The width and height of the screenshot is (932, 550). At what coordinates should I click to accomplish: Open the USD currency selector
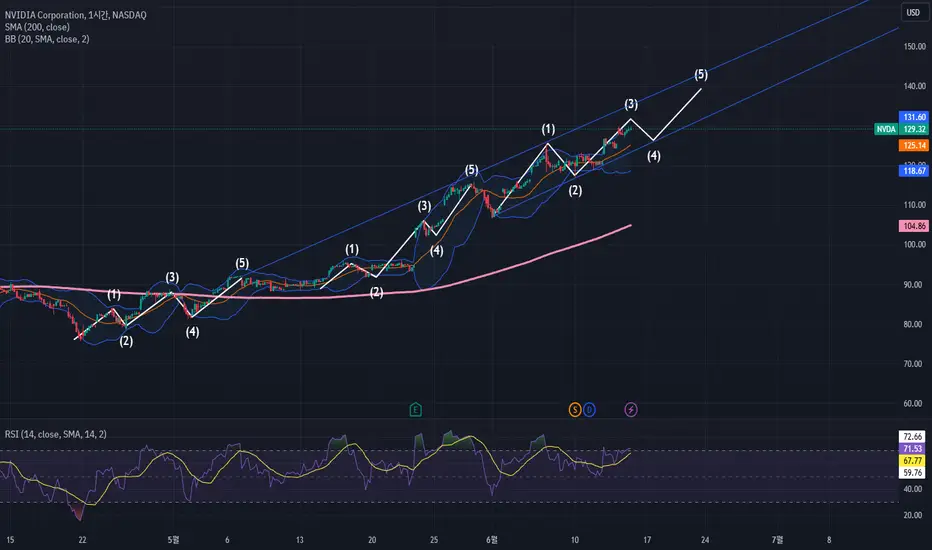pyautogui.click(x=913, y=12)
